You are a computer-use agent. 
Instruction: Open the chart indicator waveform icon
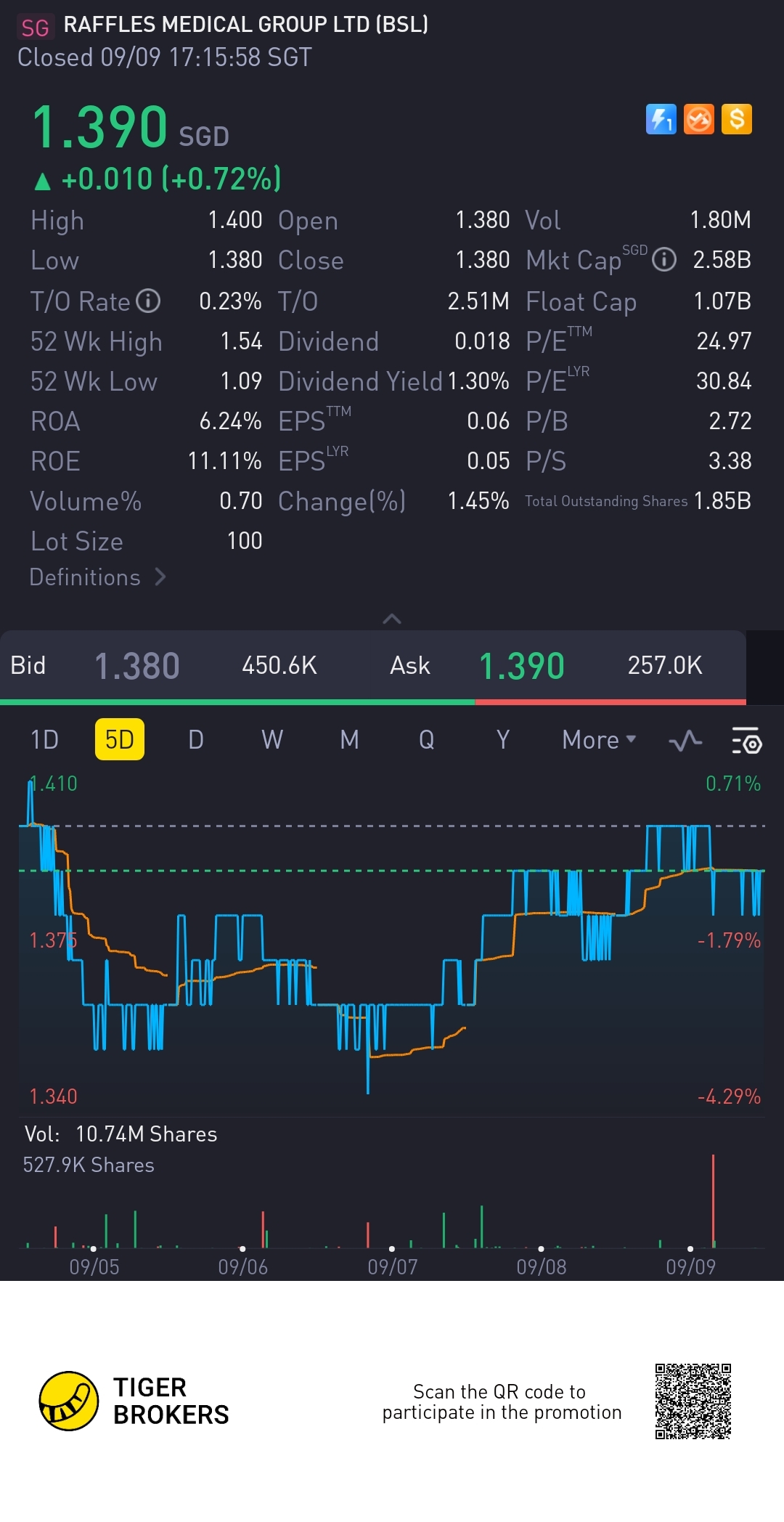pyautogui.click(x=685, y=741)
